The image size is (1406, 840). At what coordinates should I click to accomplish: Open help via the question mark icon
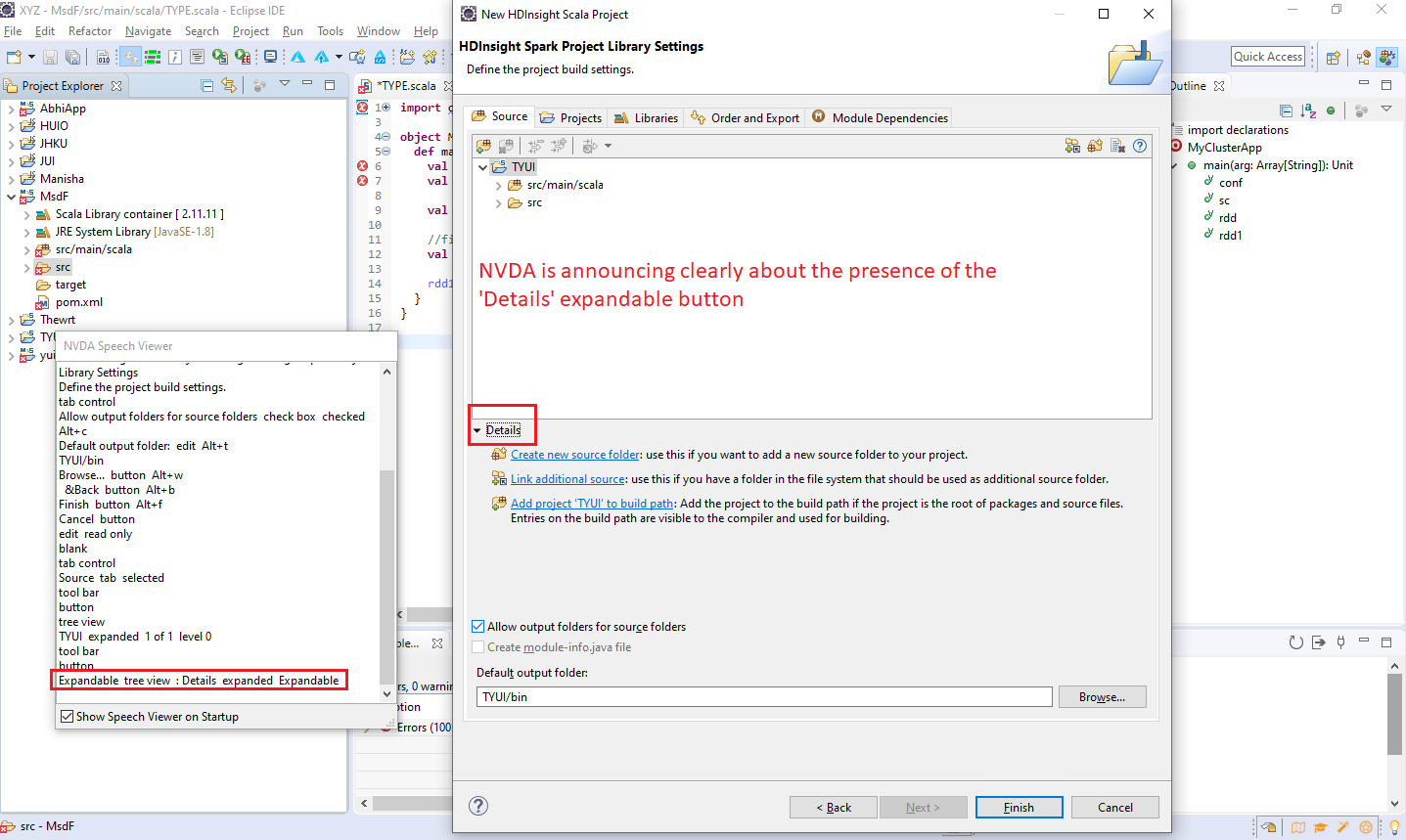478,806
